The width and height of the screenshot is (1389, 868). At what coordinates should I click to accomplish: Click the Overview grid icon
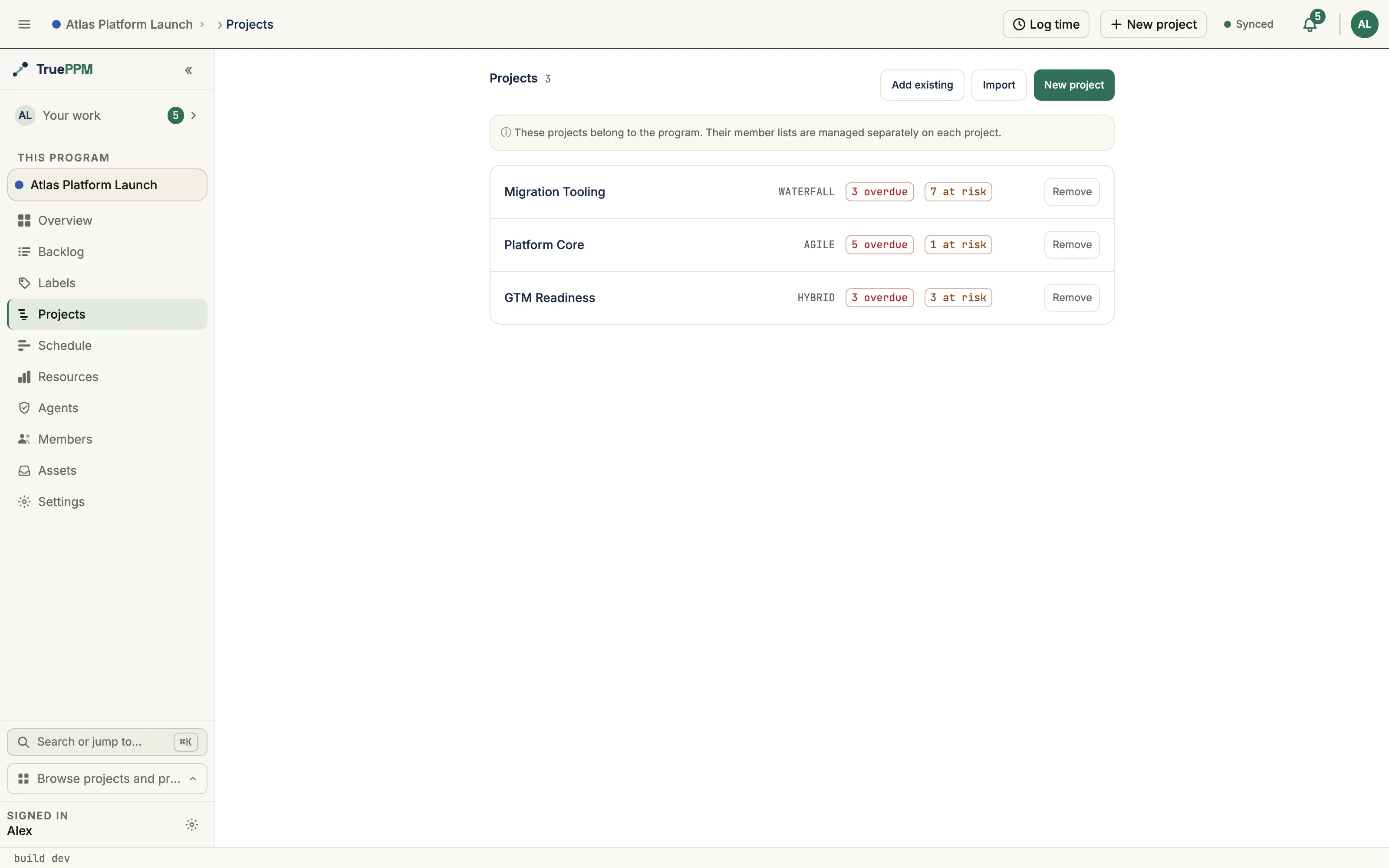pos(24,220)
